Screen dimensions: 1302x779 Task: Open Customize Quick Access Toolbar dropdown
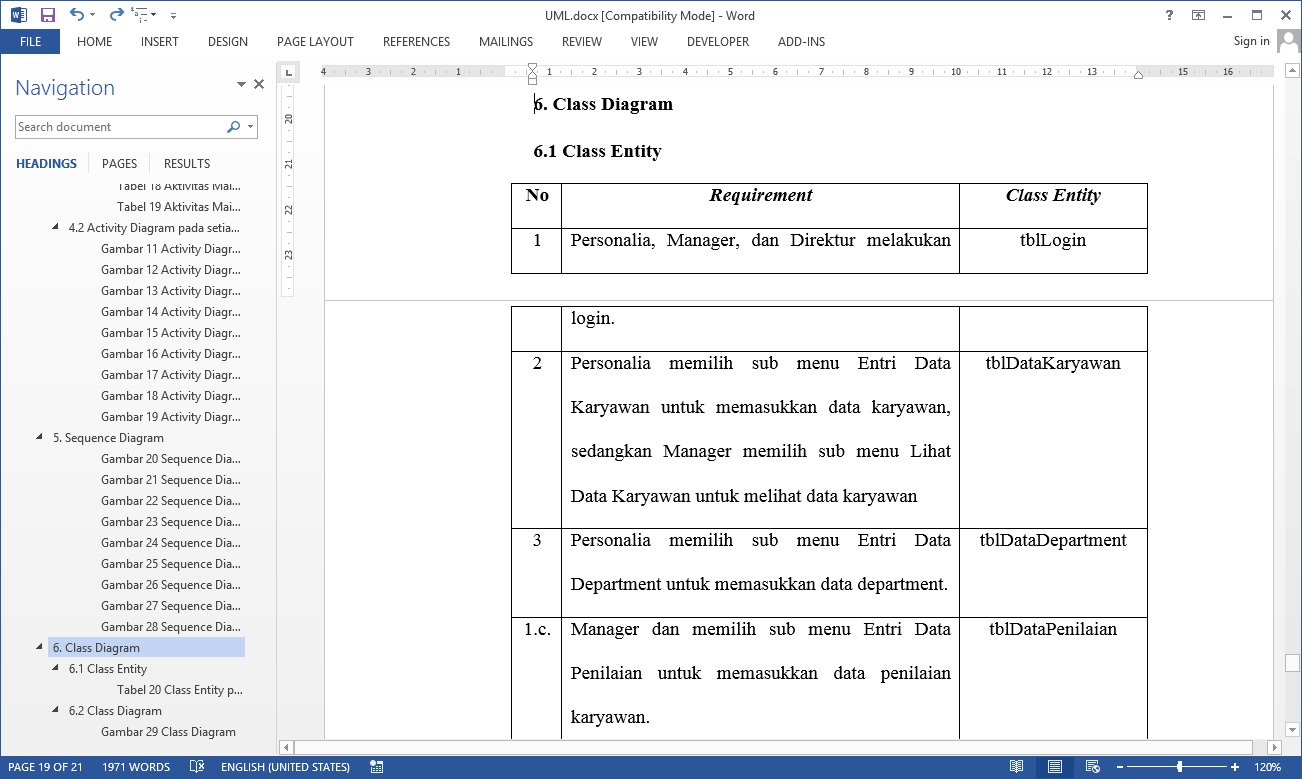point(173,15)
